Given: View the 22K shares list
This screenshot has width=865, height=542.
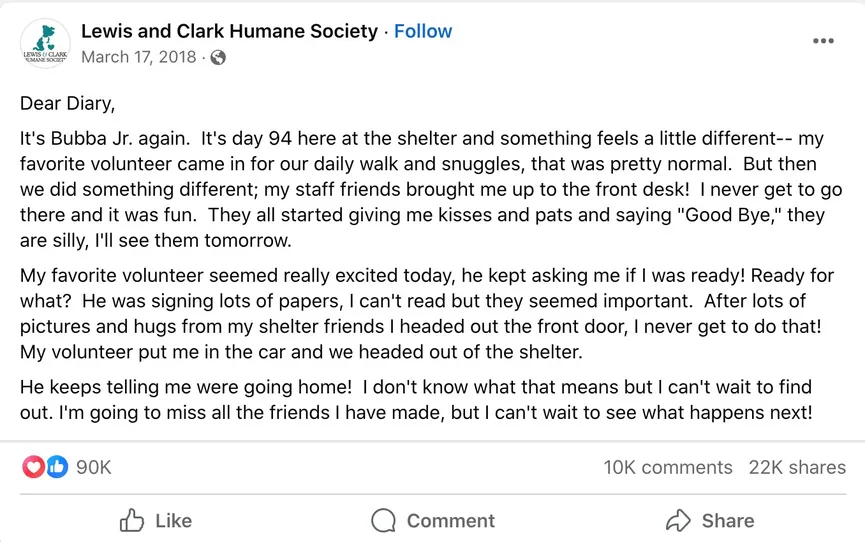Looking at the screenshot, I should click(797, 467).
